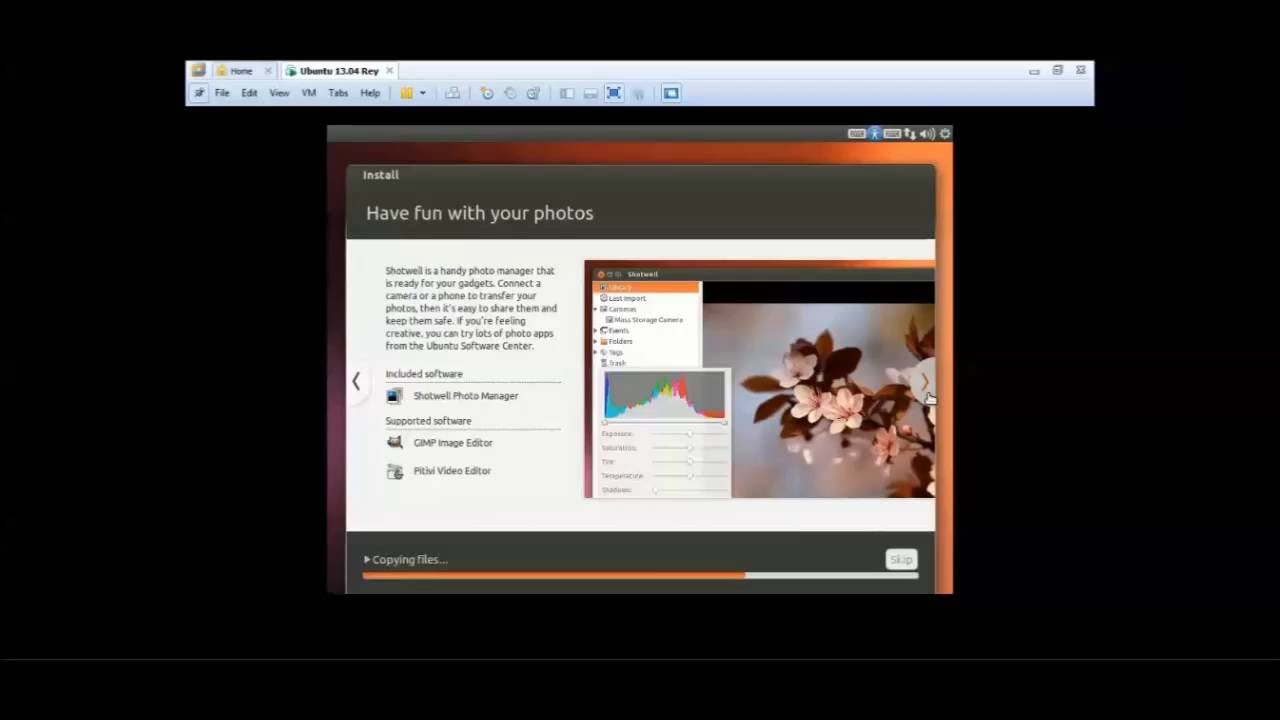Open the Edit menu
This screenshot has width=1280, height=720.
click(x=249, y=93)
